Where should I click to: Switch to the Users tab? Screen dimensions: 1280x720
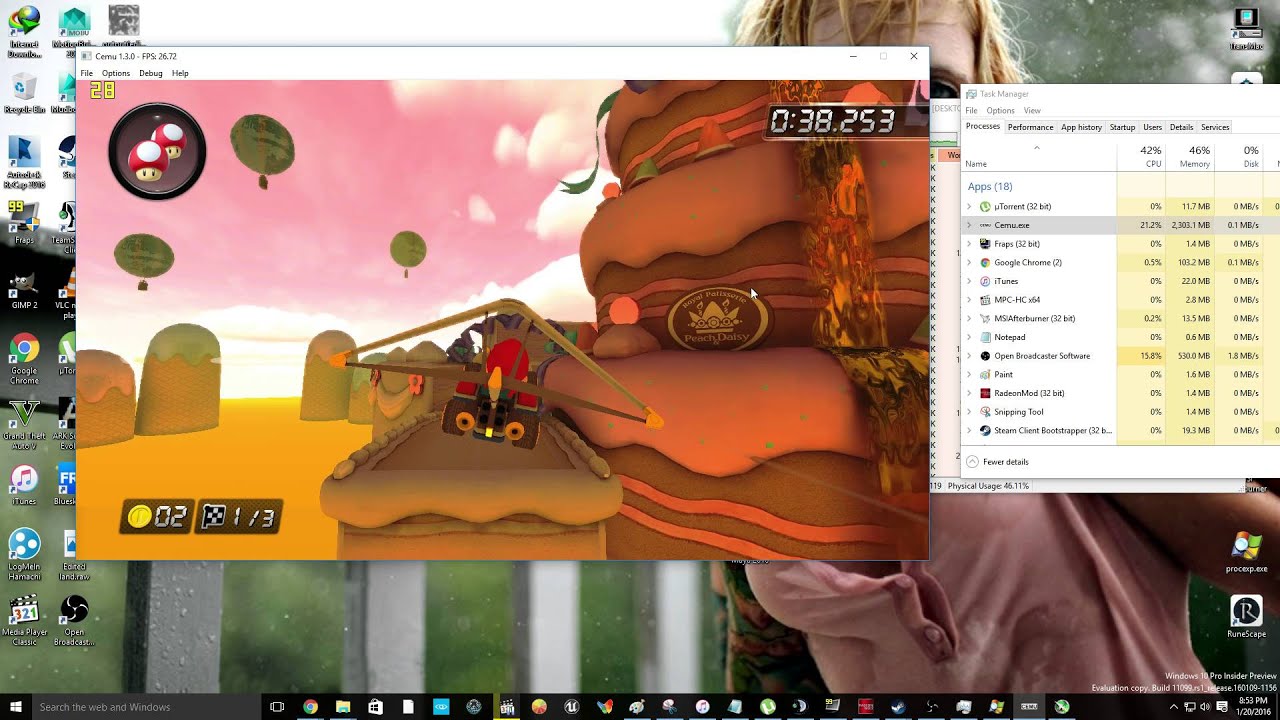pos(1152,127)
